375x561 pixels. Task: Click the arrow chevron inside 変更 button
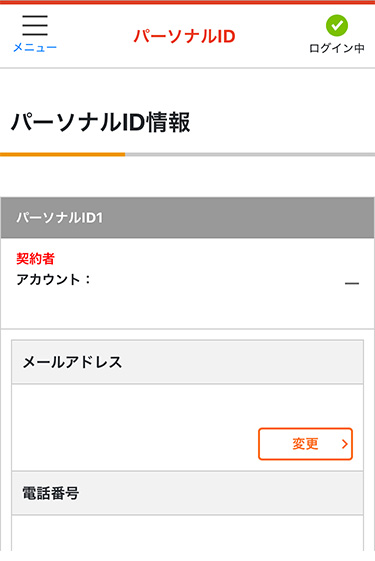pyautogui.click(x=345, y=444)
